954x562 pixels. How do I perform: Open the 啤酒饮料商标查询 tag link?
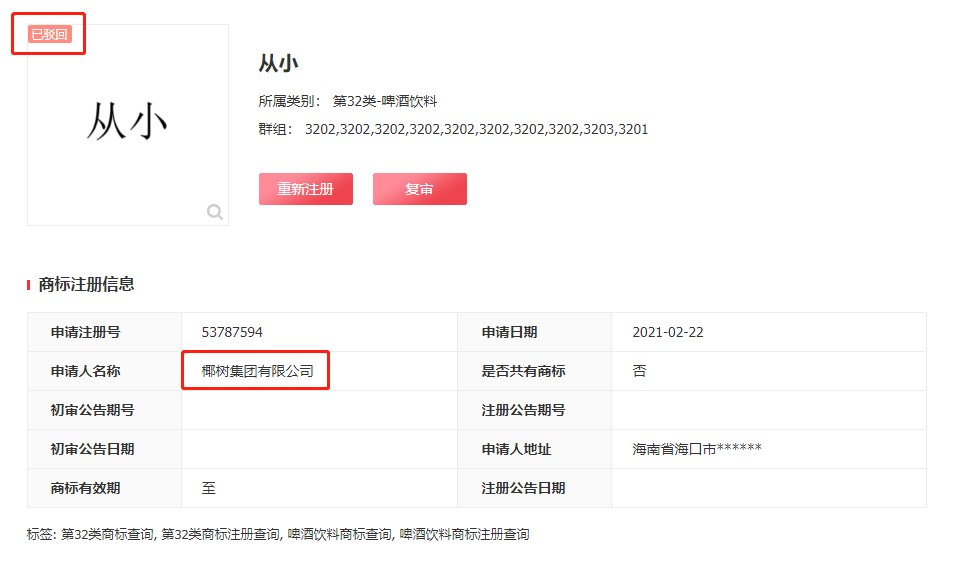tap(339, 534)
